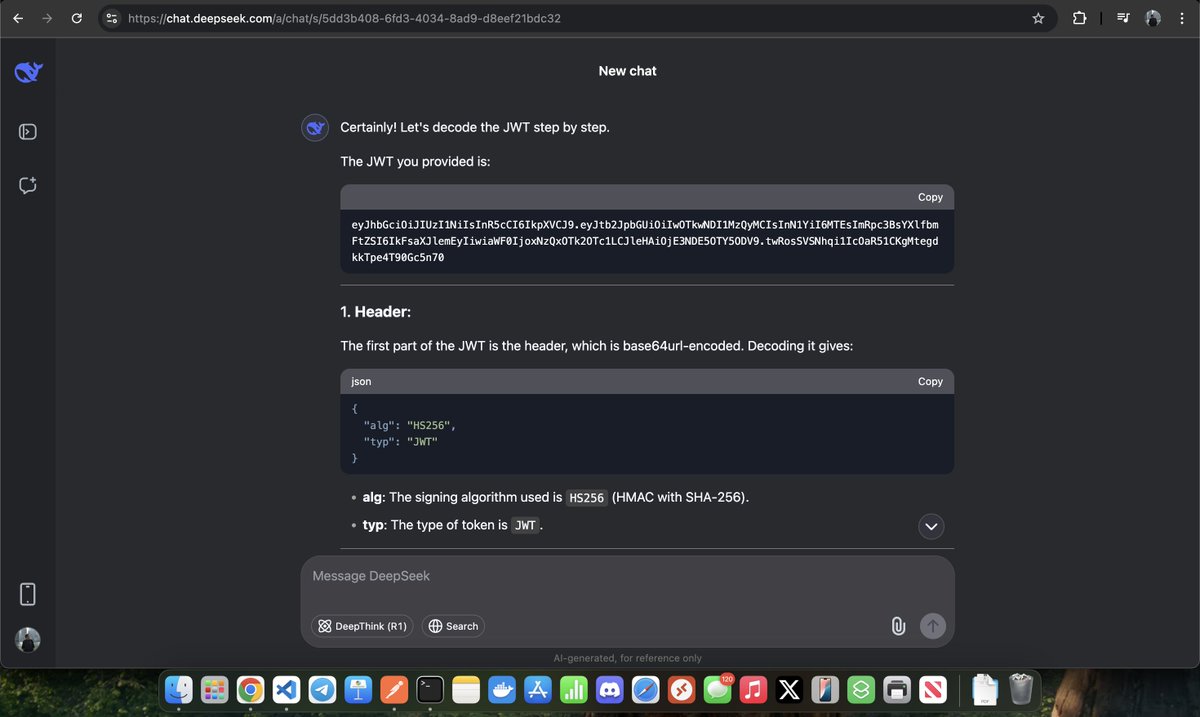The width and height of the screenshot is (1200, 717).
Task: Click "The JWT you provided is:" text
Action: coord(415,161)
